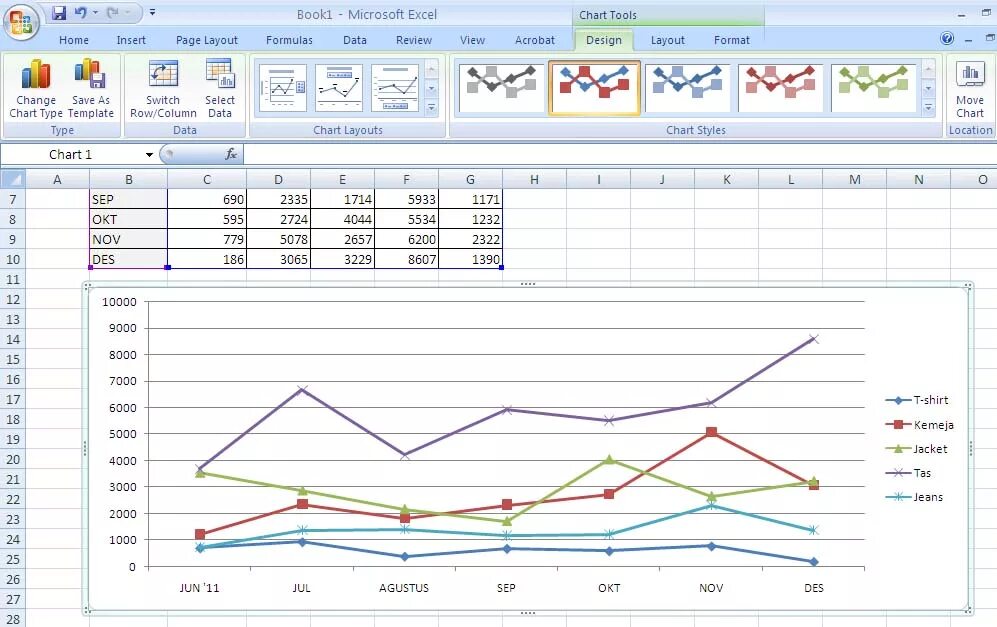
Task: Apply the second chart layout thumbnail
Action: point(339,88)
